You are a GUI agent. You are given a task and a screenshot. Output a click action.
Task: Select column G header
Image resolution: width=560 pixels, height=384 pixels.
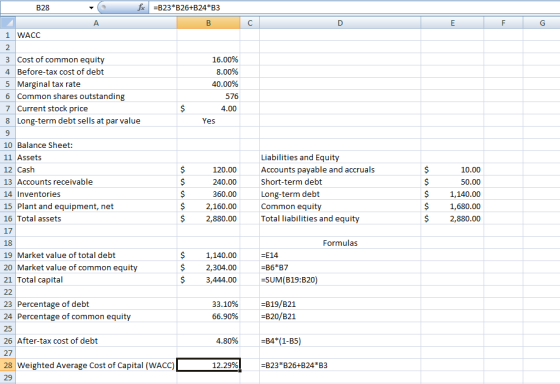[x=542, y=23]
